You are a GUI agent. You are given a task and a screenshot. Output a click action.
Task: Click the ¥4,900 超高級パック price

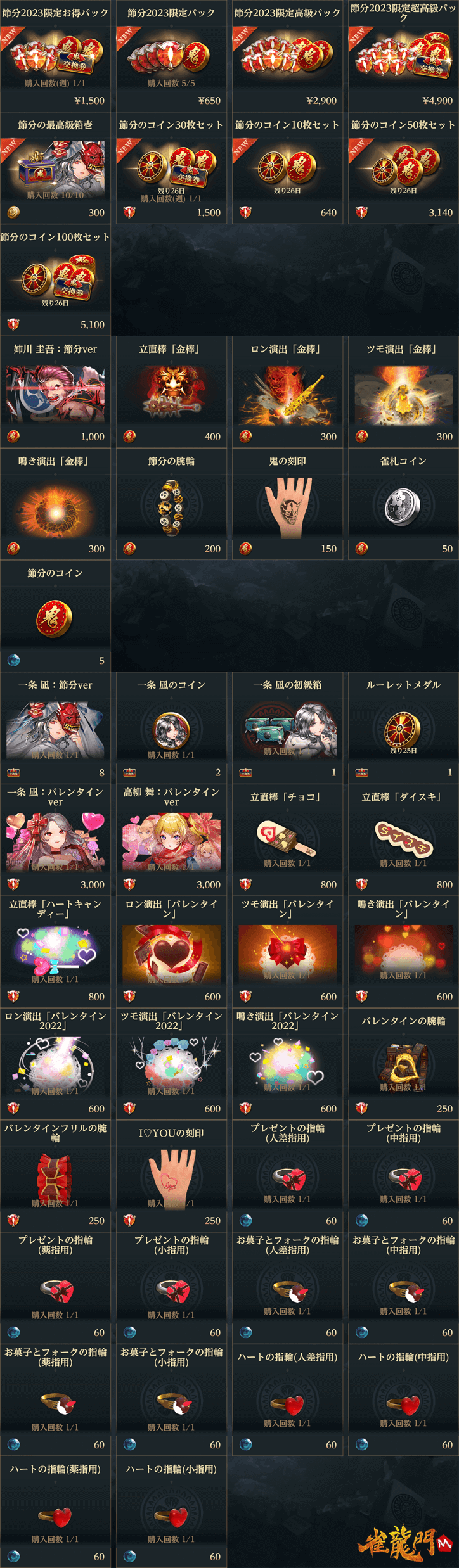click(x=437, y=100)
